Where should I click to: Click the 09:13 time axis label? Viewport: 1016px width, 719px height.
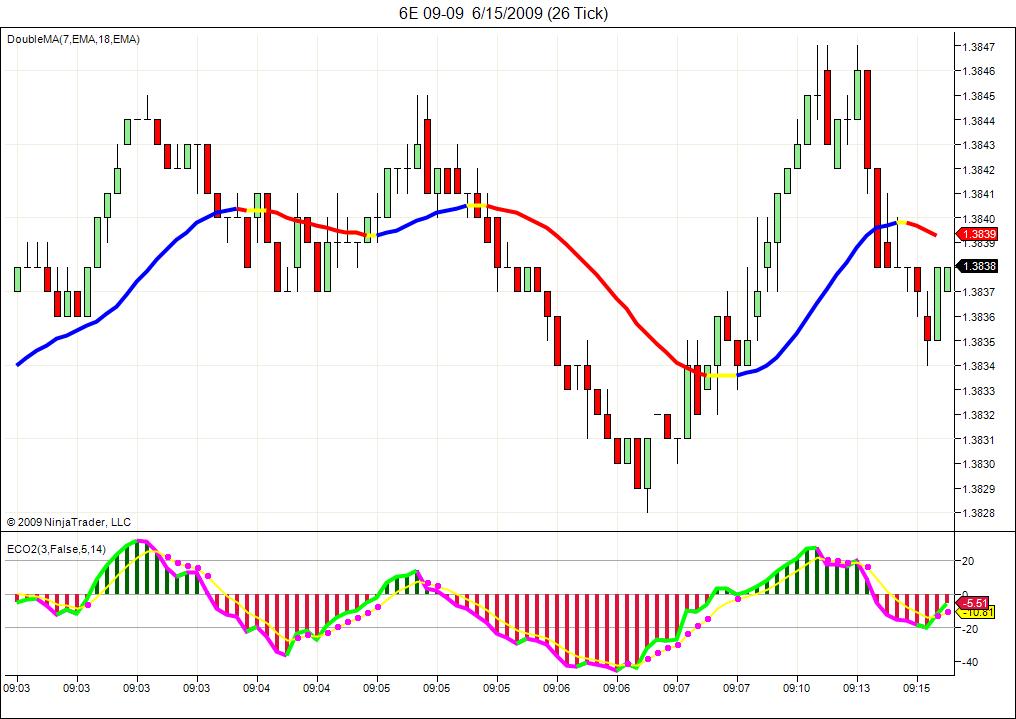tap(857, 688)
